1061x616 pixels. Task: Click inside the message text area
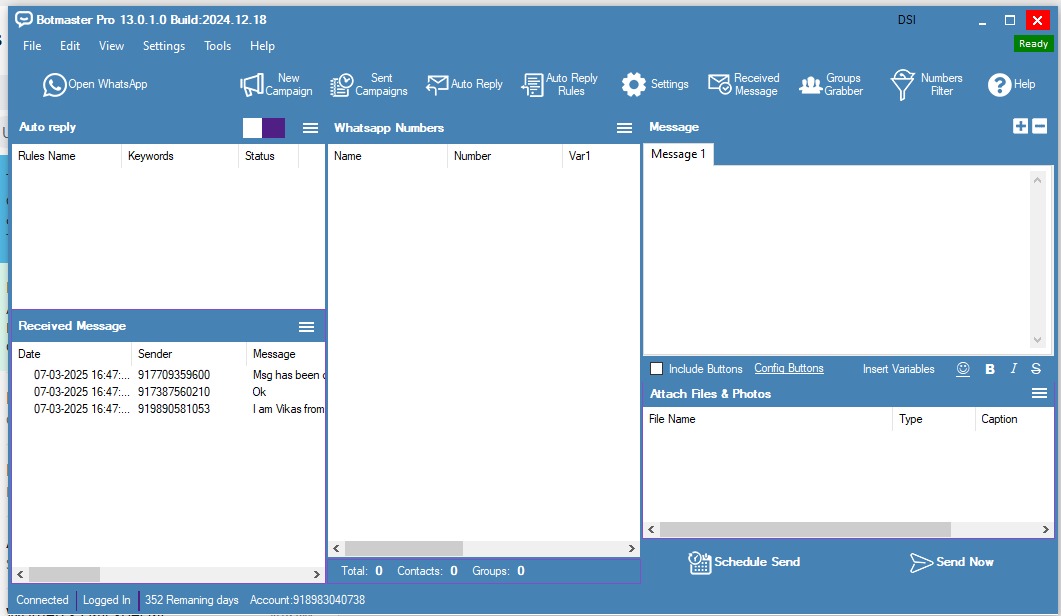[x=836, y=258]
